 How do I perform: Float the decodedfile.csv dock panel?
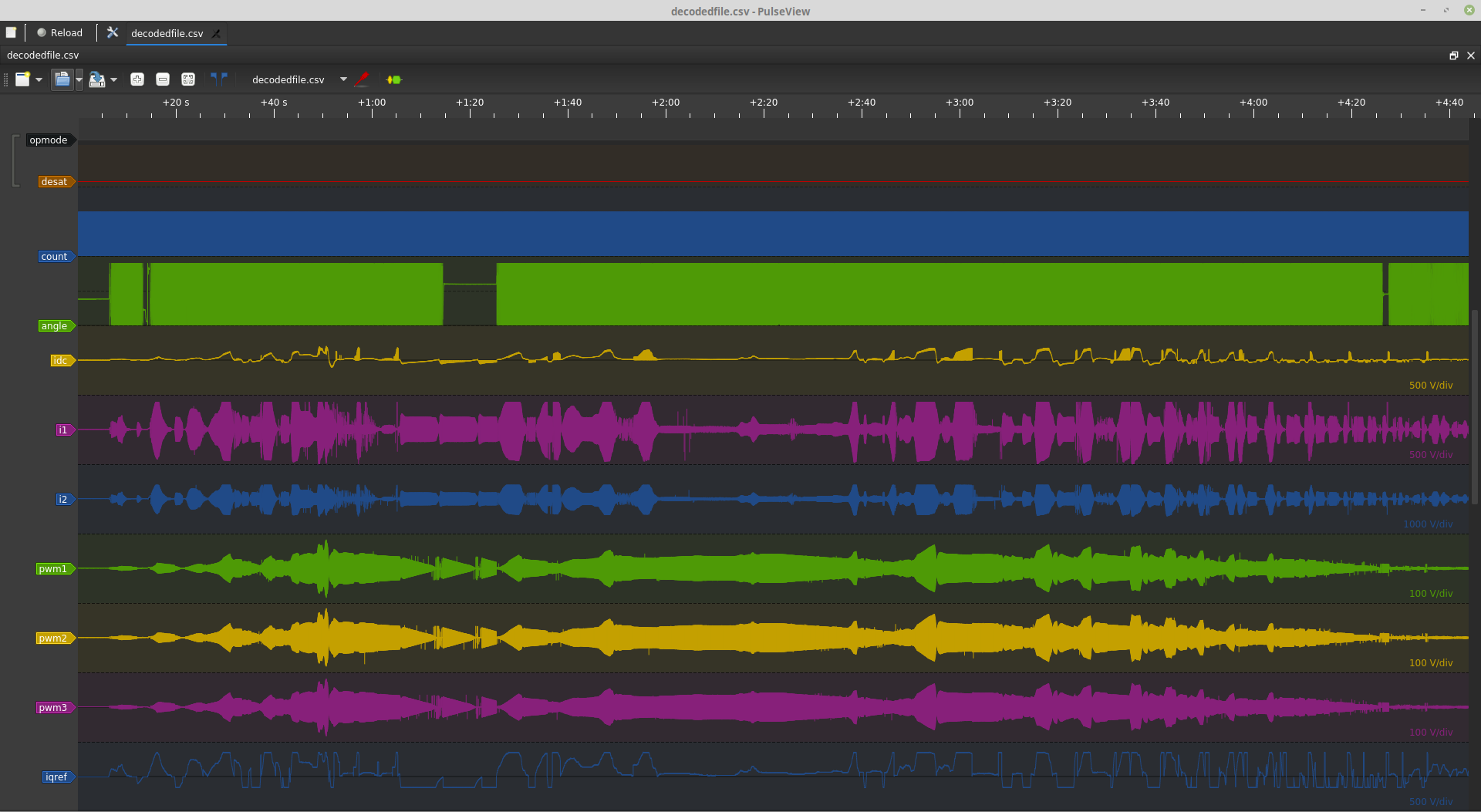tap(1453, 56)
